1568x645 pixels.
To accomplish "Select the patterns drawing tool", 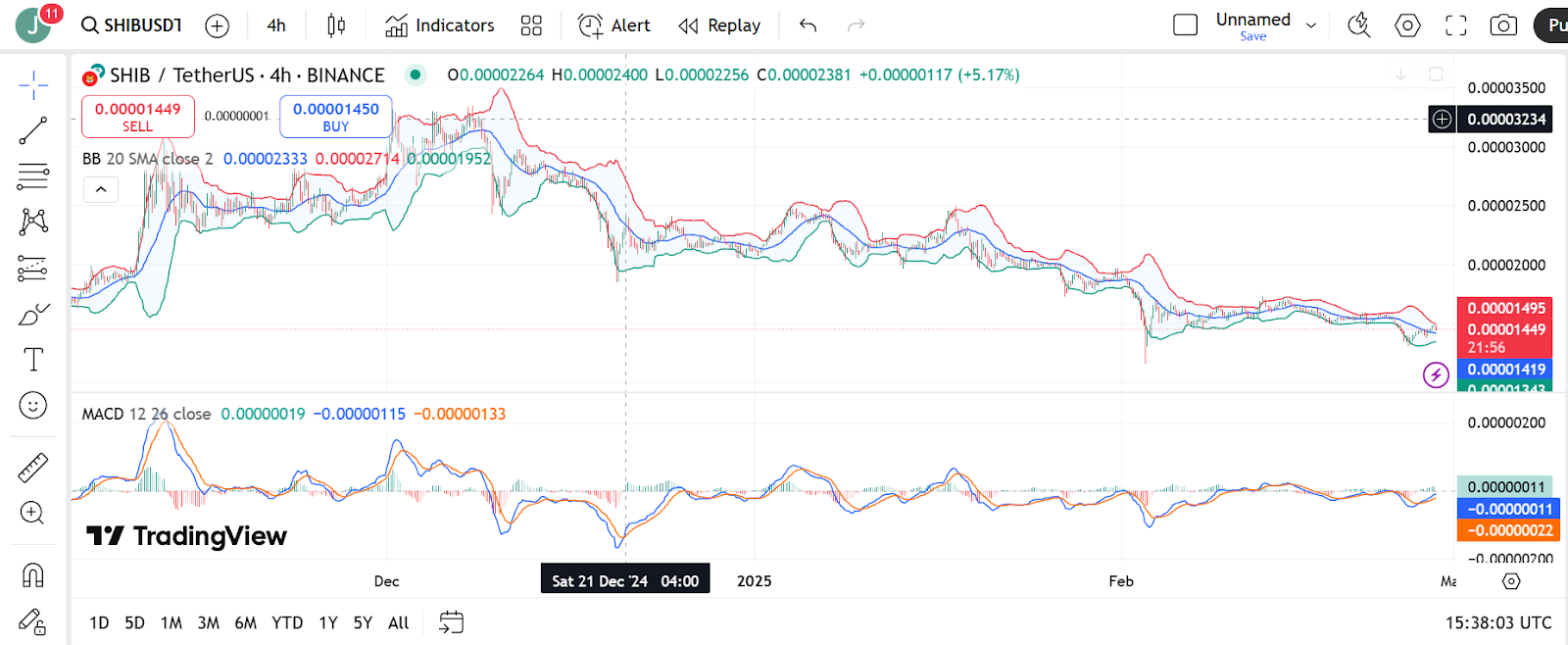I will (x=33, y=222).
